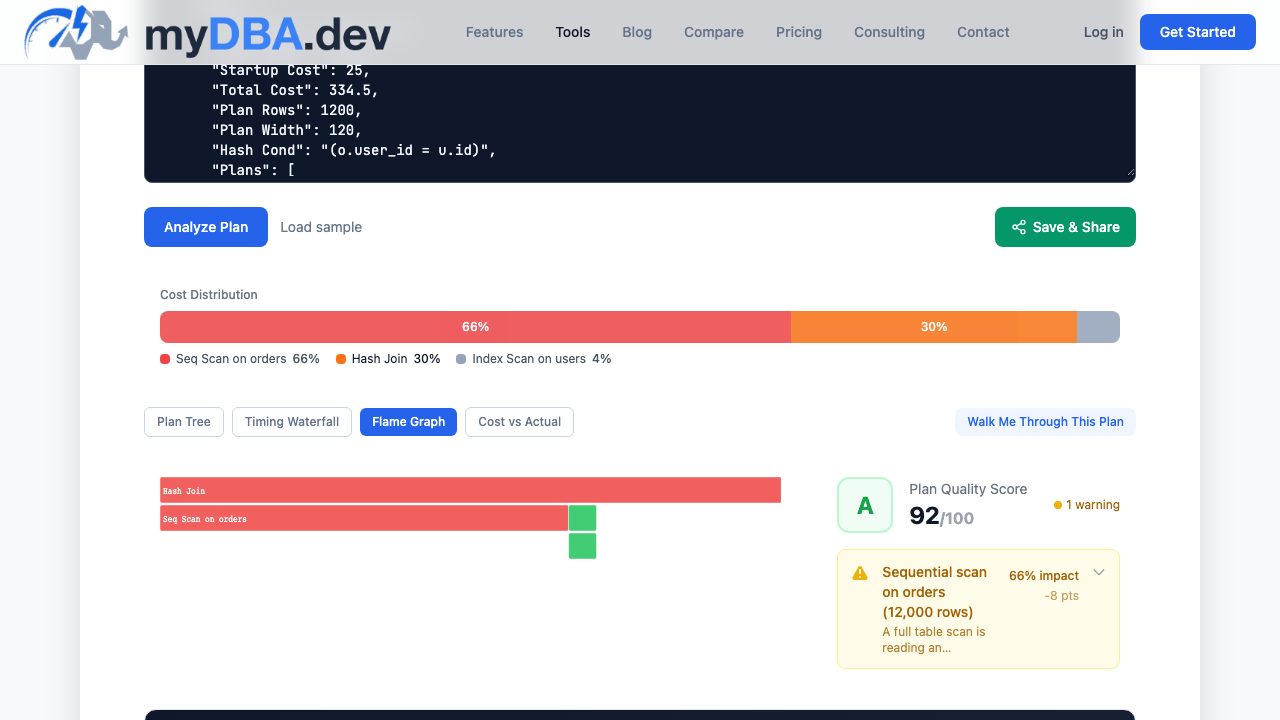Open the Consulting page
The width and height of the screenshot is (1280, 720).
click(889, 32)
